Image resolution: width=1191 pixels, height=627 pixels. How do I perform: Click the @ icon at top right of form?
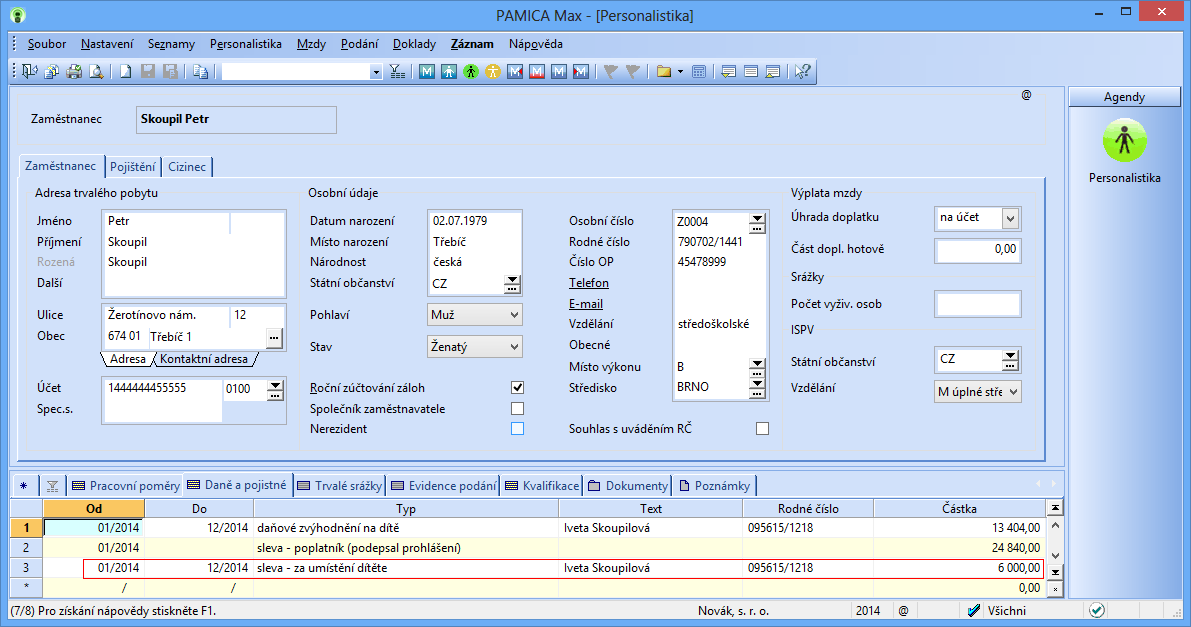(x=1026, y=95)
